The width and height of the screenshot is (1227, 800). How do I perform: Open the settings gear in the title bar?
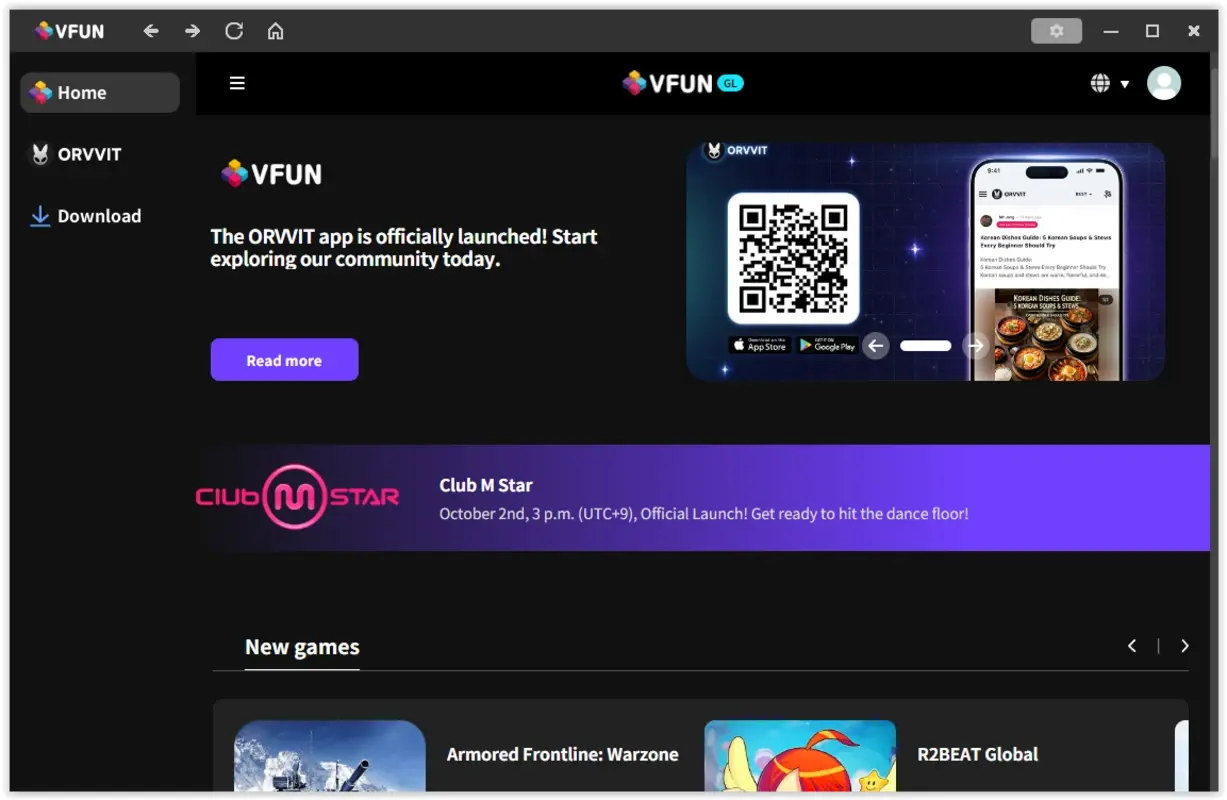tap(1056, 31)
